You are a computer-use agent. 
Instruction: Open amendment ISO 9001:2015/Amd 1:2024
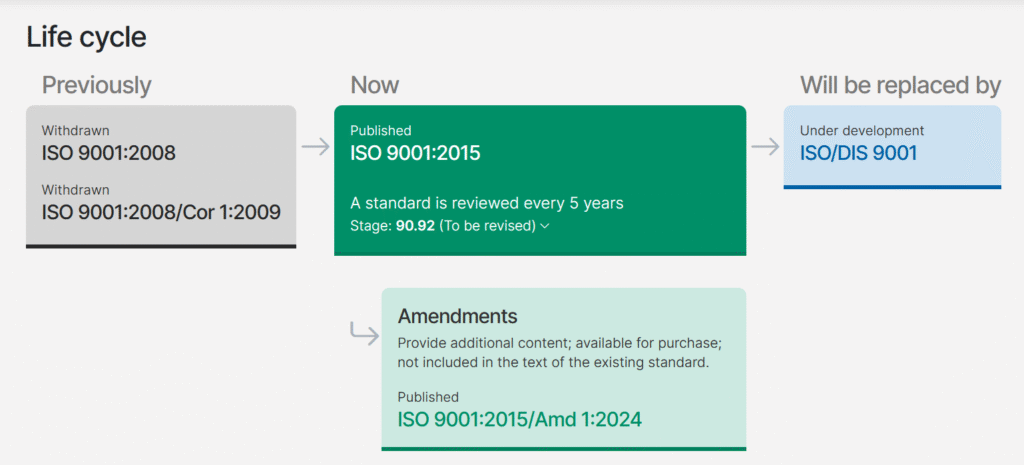519,420
